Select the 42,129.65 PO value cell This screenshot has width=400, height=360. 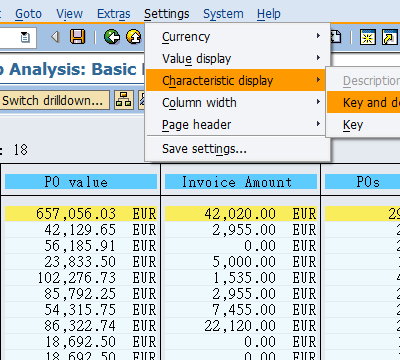81,230
